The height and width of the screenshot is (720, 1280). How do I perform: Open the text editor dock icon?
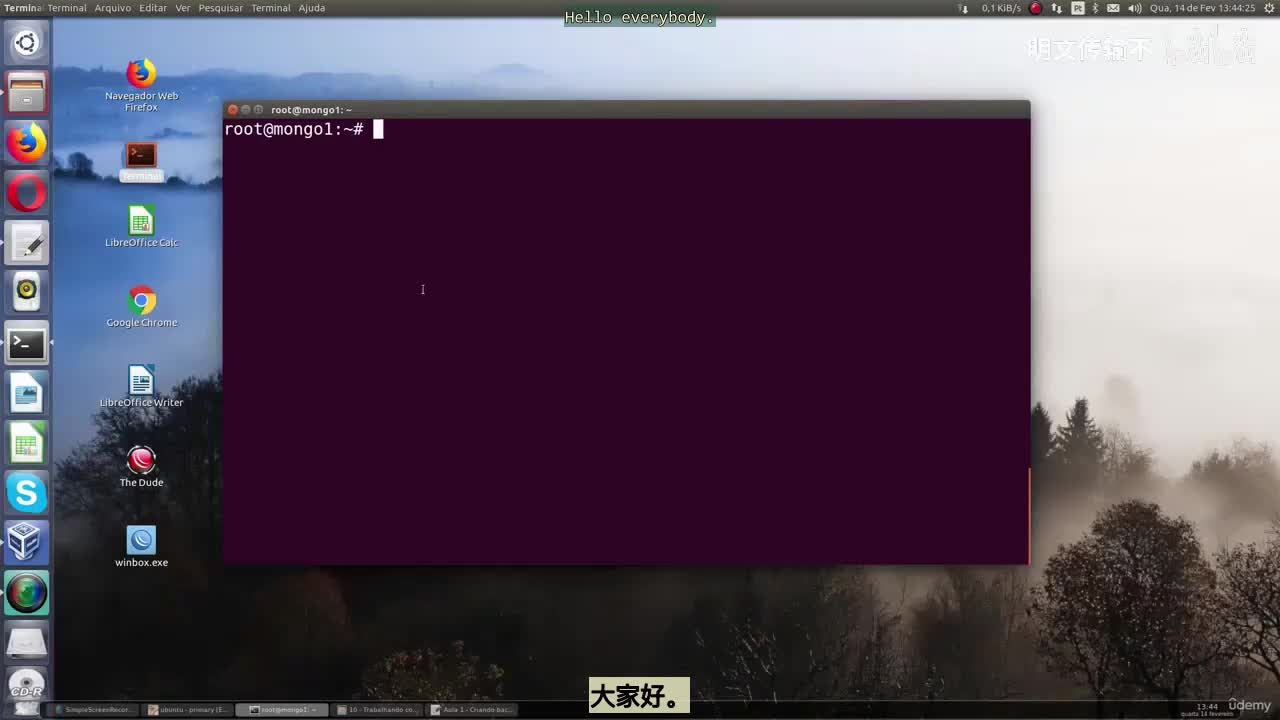pos(26,243)
